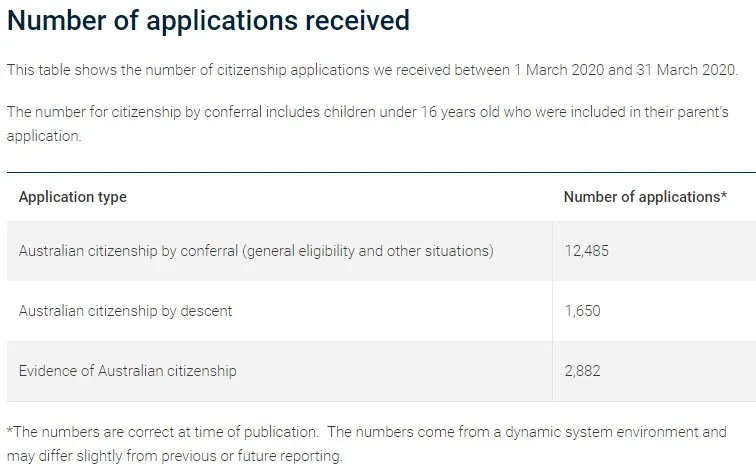The height and width of the screenshot is (474, 756).
Task: Select the "Application type" column header
Action: coord(73,197)
